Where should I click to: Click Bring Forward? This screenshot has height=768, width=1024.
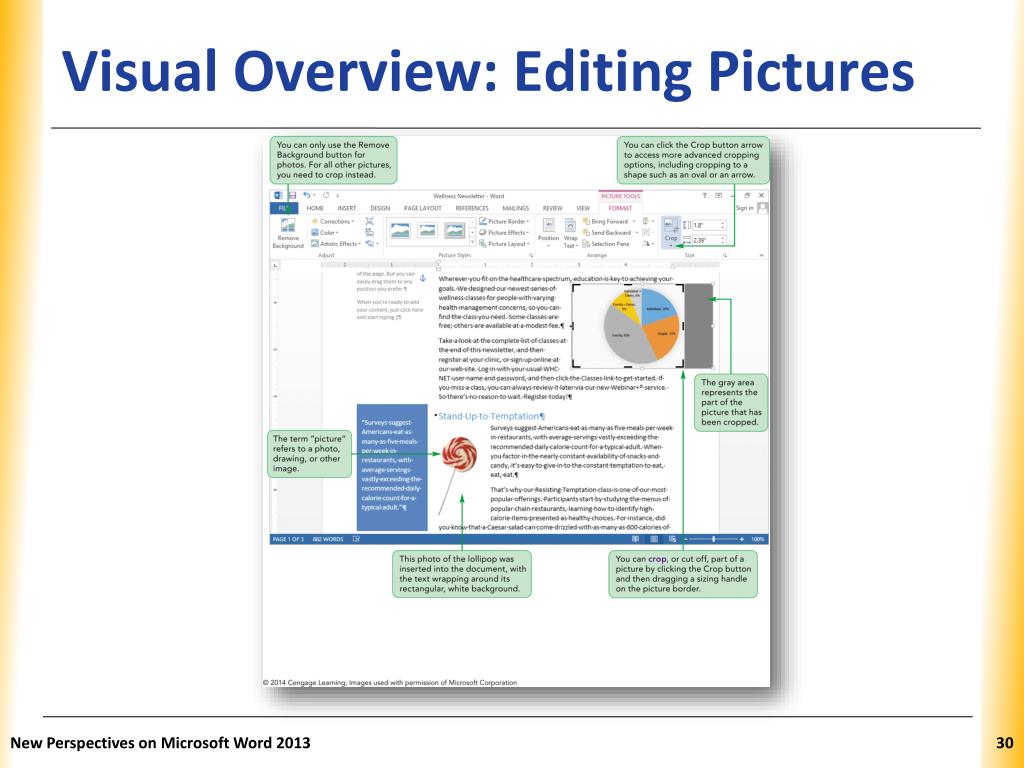pyautogui.click(x=609, y=221)
